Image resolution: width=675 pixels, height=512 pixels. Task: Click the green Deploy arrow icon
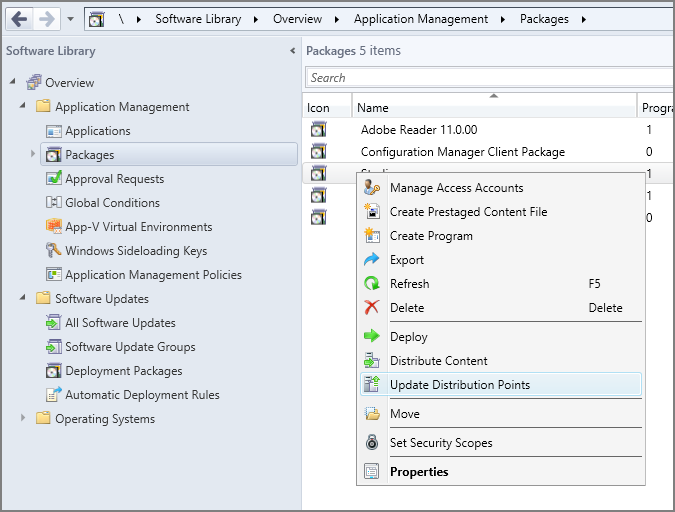point(373,337)
